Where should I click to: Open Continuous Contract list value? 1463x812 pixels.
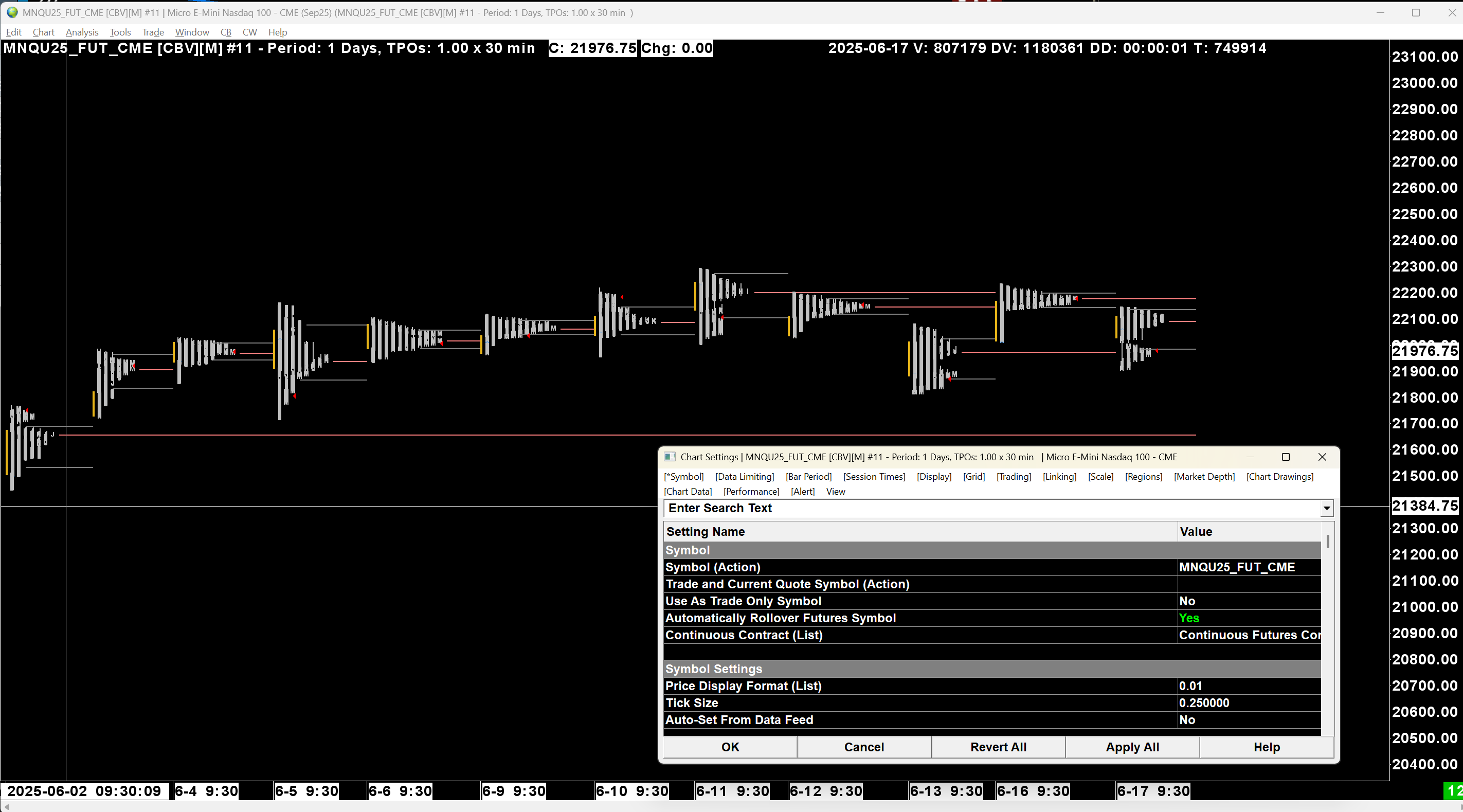pyautogui.click(x=1249, y=635)
